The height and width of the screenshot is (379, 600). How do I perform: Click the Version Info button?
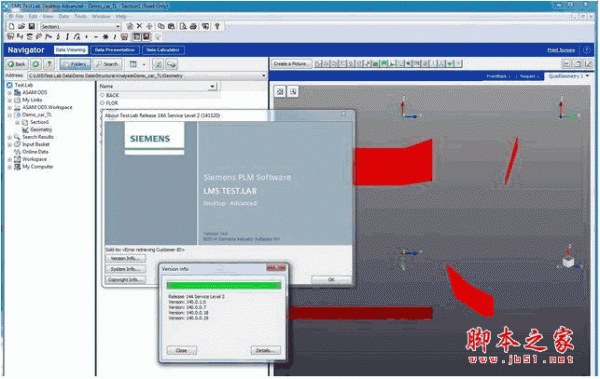(125, 259)
